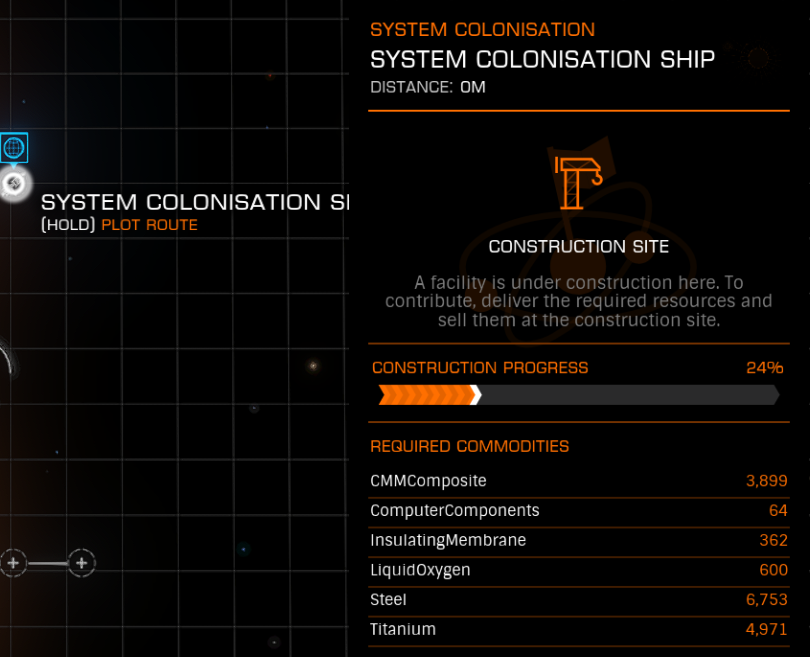Screen dimensions: 810x657
Task: Click the construction progress bar
Action: coord(578,396)
